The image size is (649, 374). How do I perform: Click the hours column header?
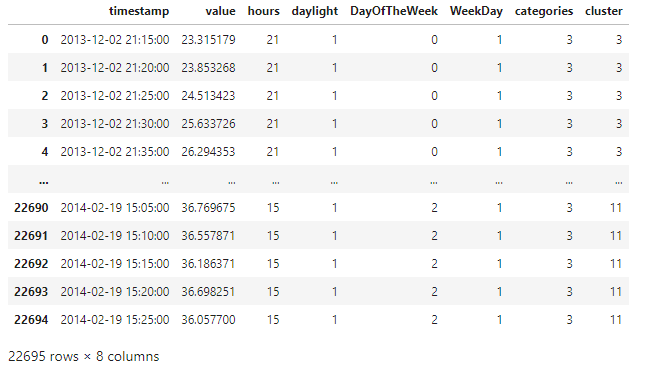click(264, 11)
